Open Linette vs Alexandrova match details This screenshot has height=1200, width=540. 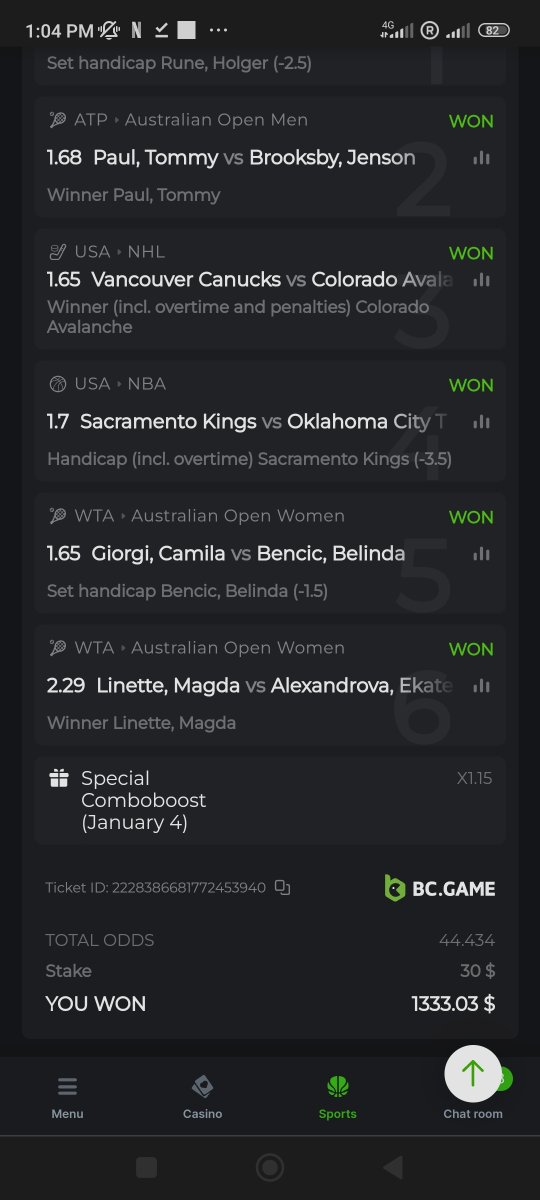[250, 686]
